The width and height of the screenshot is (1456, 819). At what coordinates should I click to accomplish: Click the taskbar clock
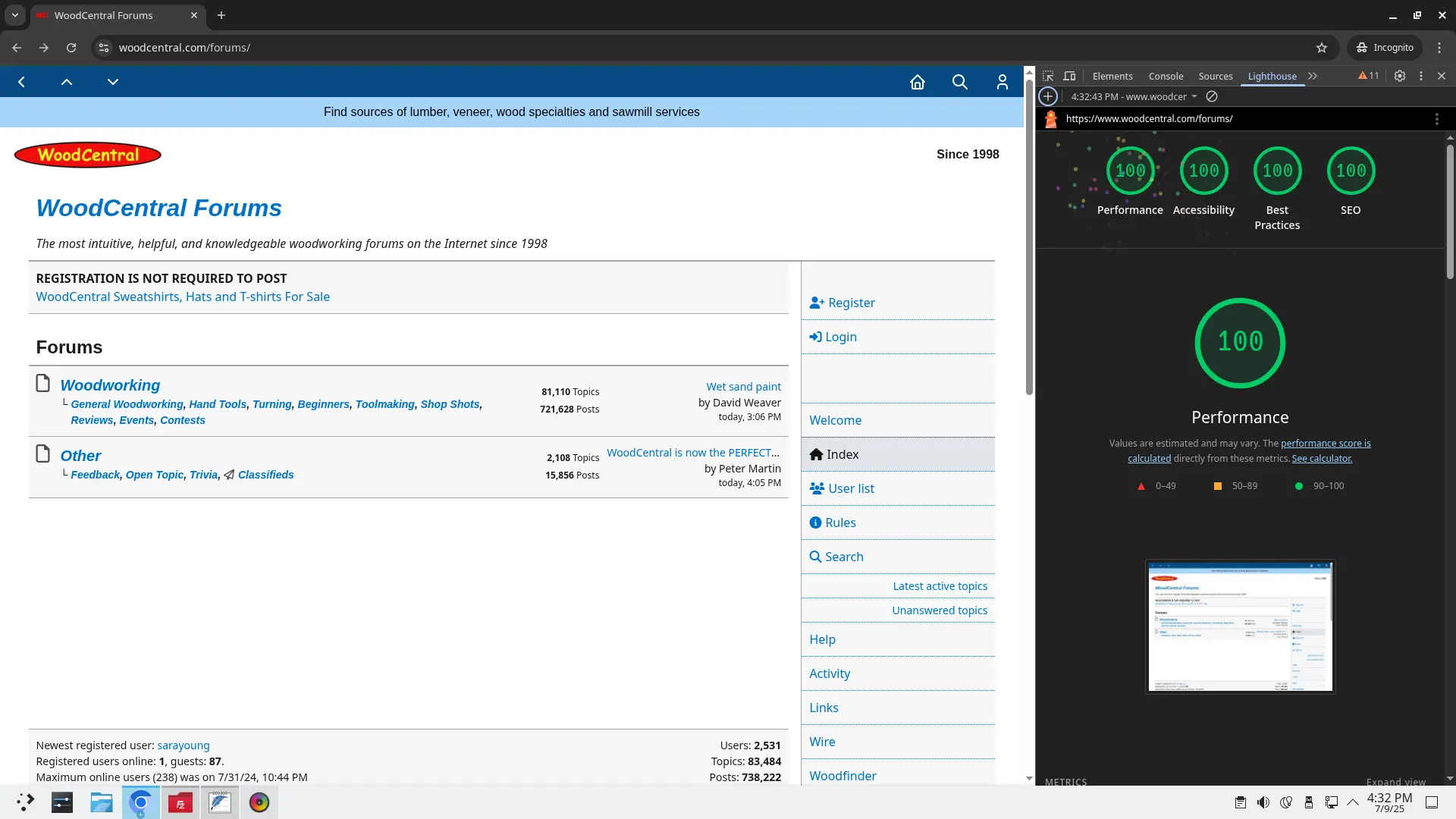[x=1389, y=802]
